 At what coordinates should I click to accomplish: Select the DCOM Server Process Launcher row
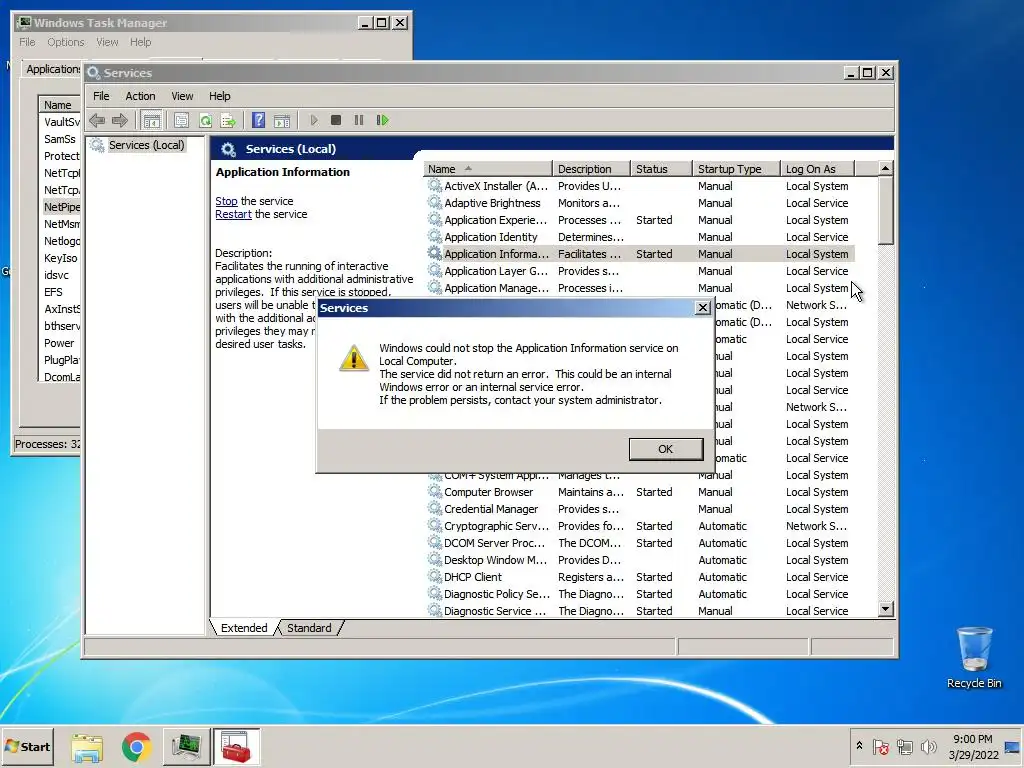click(x=640, y=543)
